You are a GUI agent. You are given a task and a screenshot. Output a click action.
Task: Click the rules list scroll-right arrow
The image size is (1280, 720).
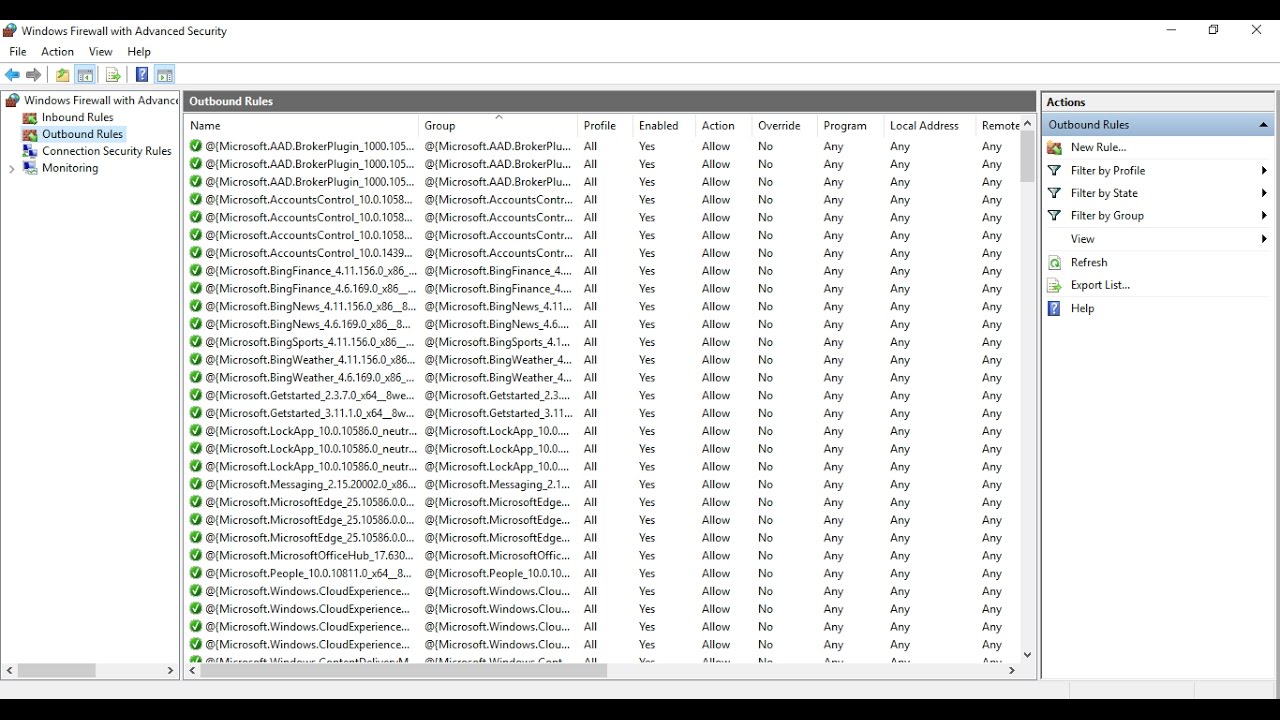tap(1012, 670)
